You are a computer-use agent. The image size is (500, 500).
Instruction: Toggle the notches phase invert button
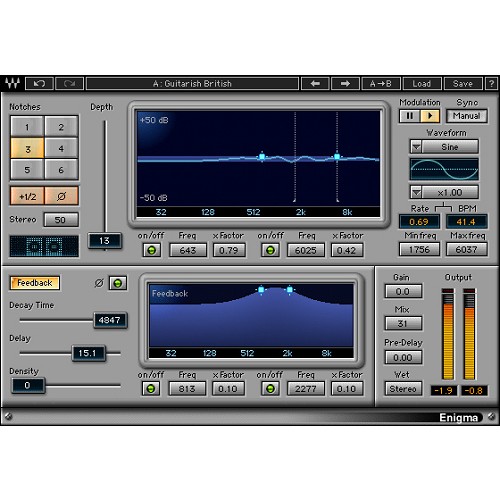coord(61,196)
